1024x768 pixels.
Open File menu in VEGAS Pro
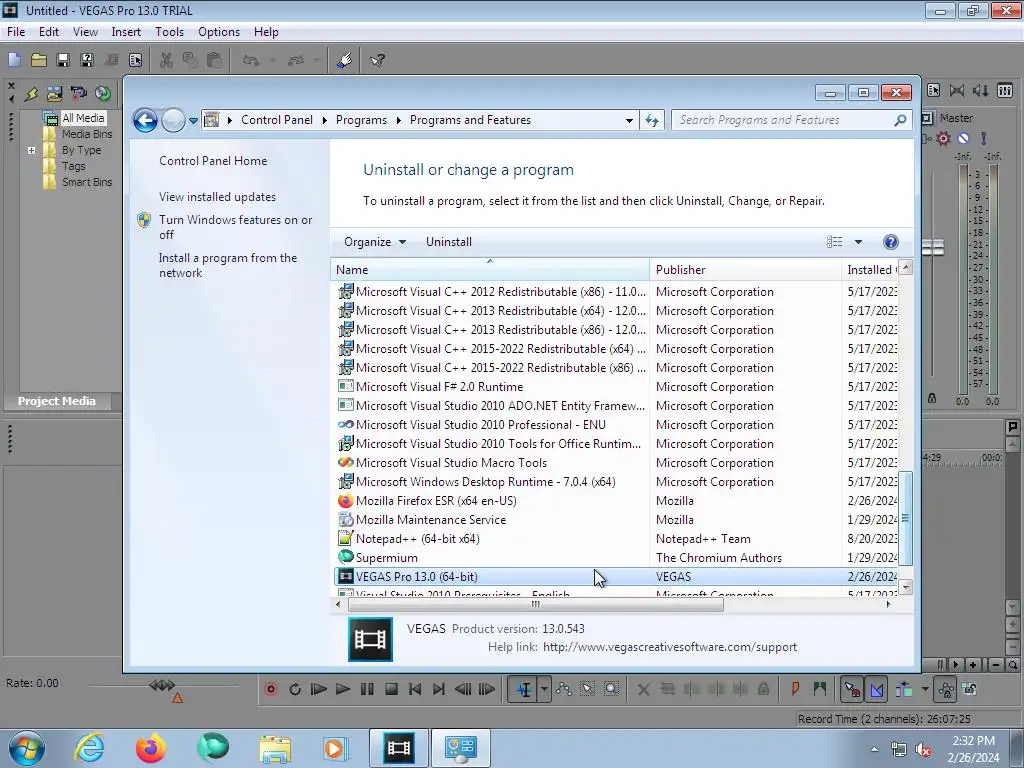click(16, 32)
